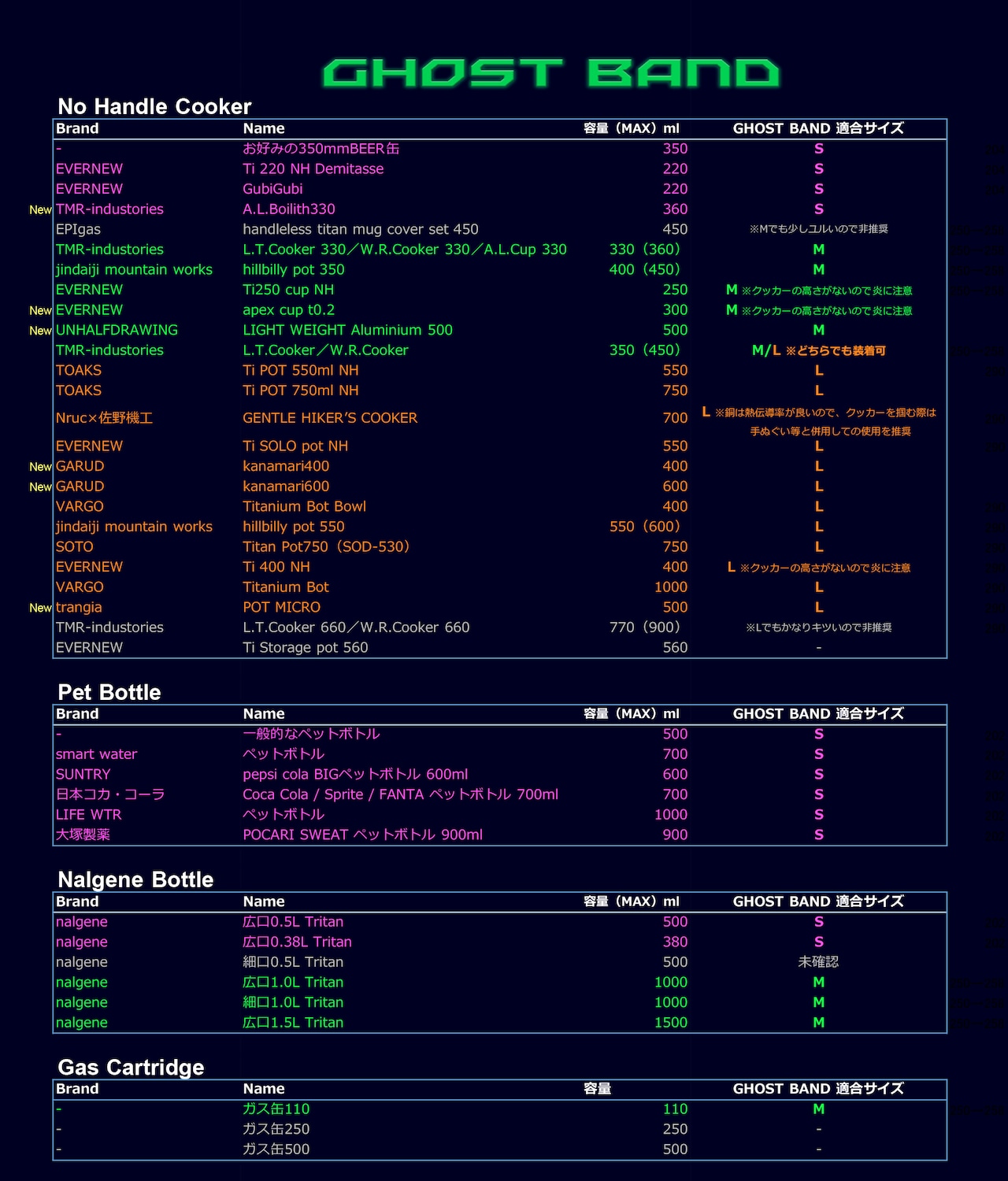Click 'M/L ※どちらでも装着可' size cell
This screenshot has width=1008, height=1181.
coord(819,350)
